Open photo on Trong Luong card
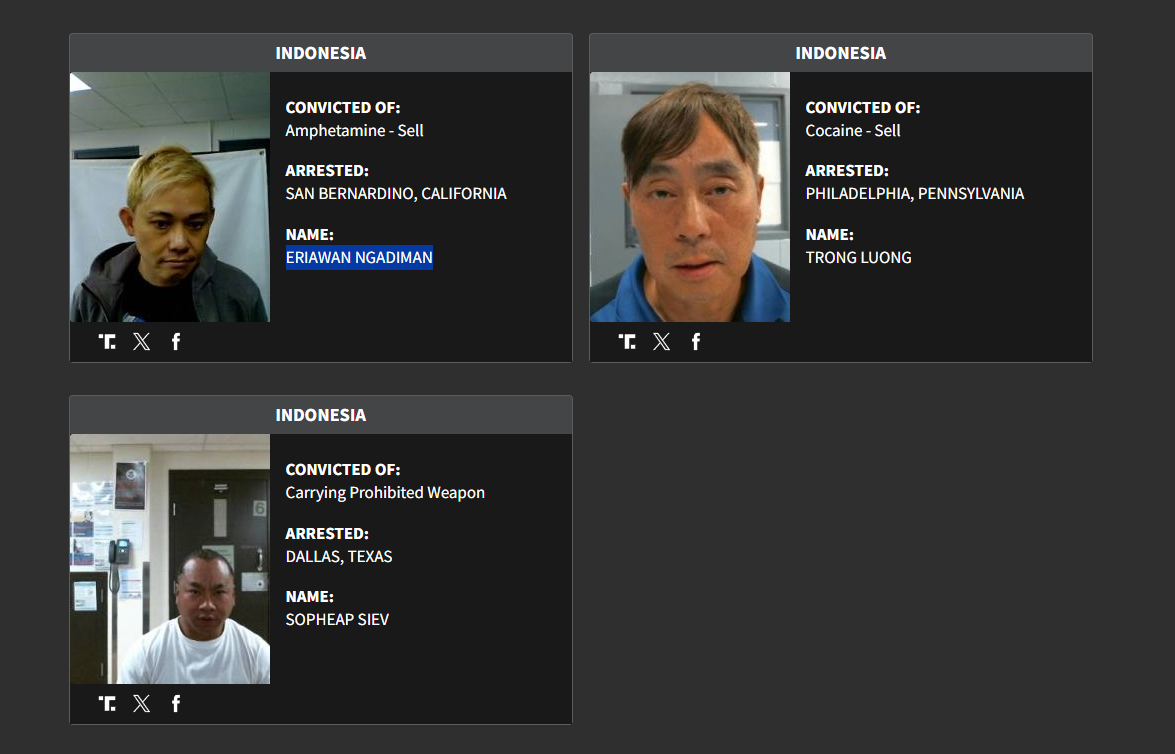Image resolution: width=1175 pixels, height=754 pixels. 690,197
